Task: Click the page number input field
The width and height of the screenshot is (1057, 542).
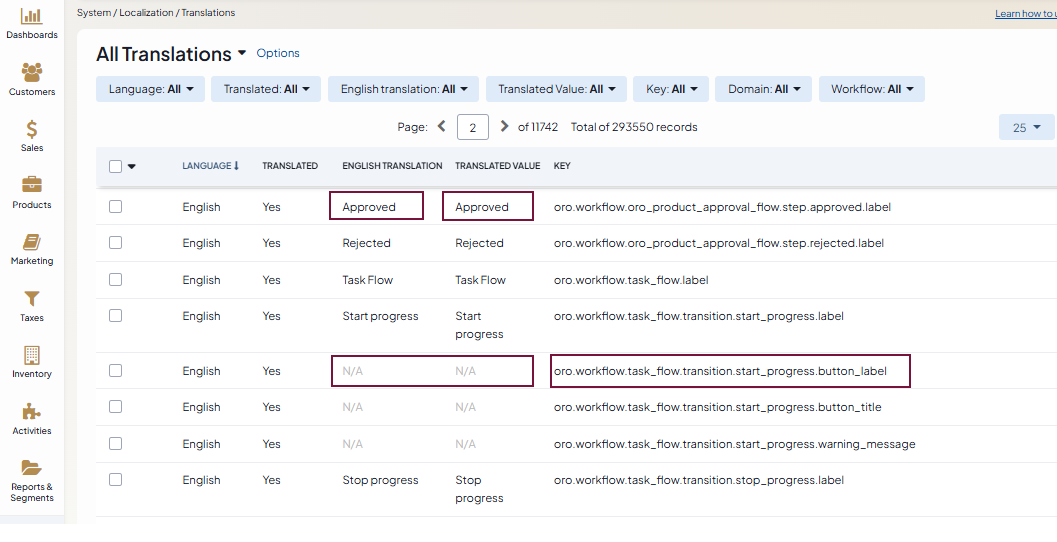Action: pyautogui.click(x=473, y=127)
